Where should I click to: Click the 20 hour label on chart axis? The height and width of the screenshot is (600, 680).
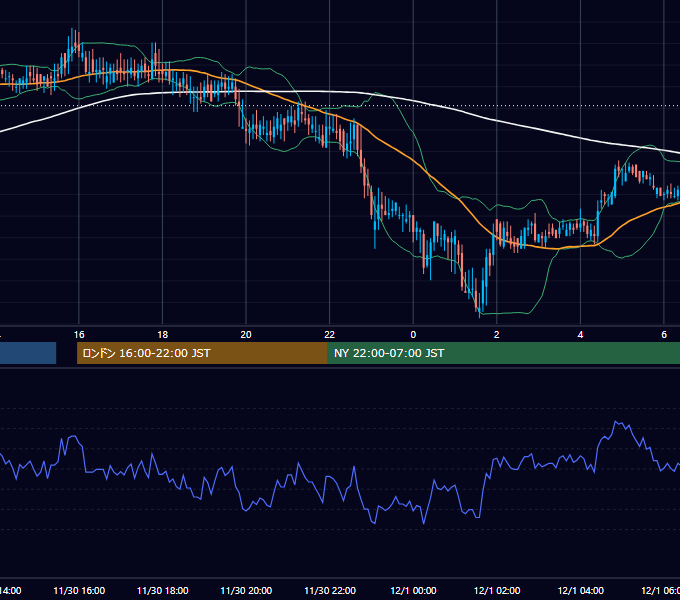(x=246, y=335)
